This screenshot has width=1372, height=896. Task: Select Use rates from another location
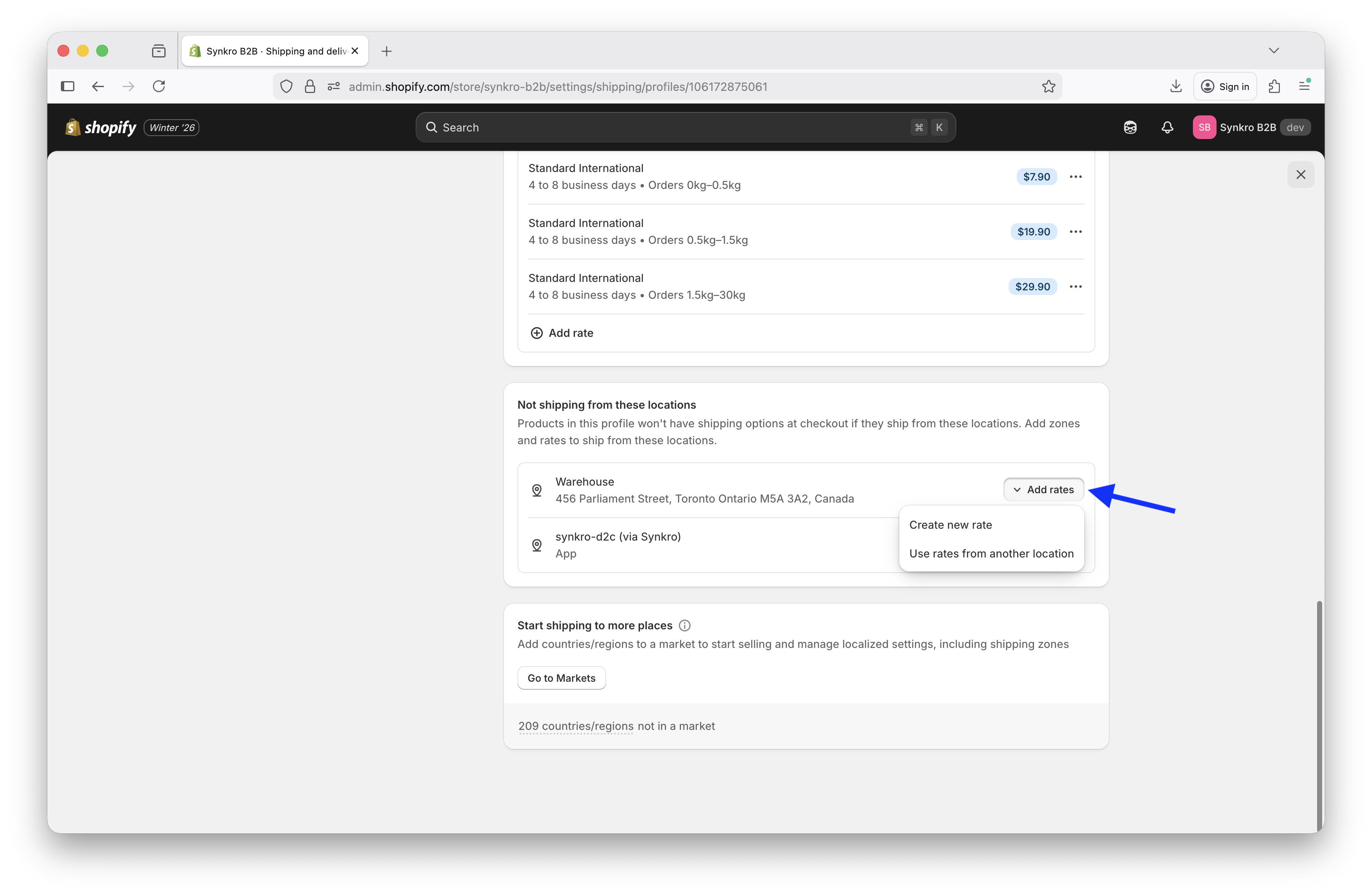[x=991, y=554]
